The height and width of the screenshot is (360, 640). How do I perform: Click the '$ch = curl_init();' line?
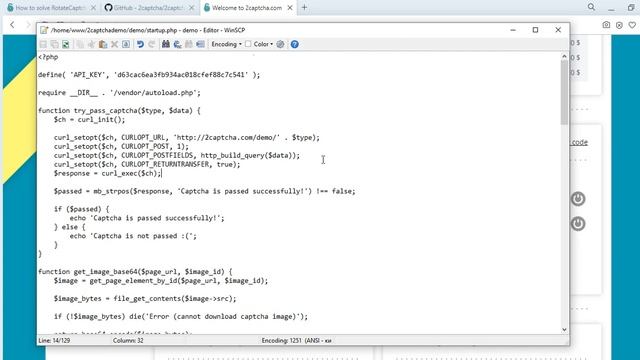(89, 120)
